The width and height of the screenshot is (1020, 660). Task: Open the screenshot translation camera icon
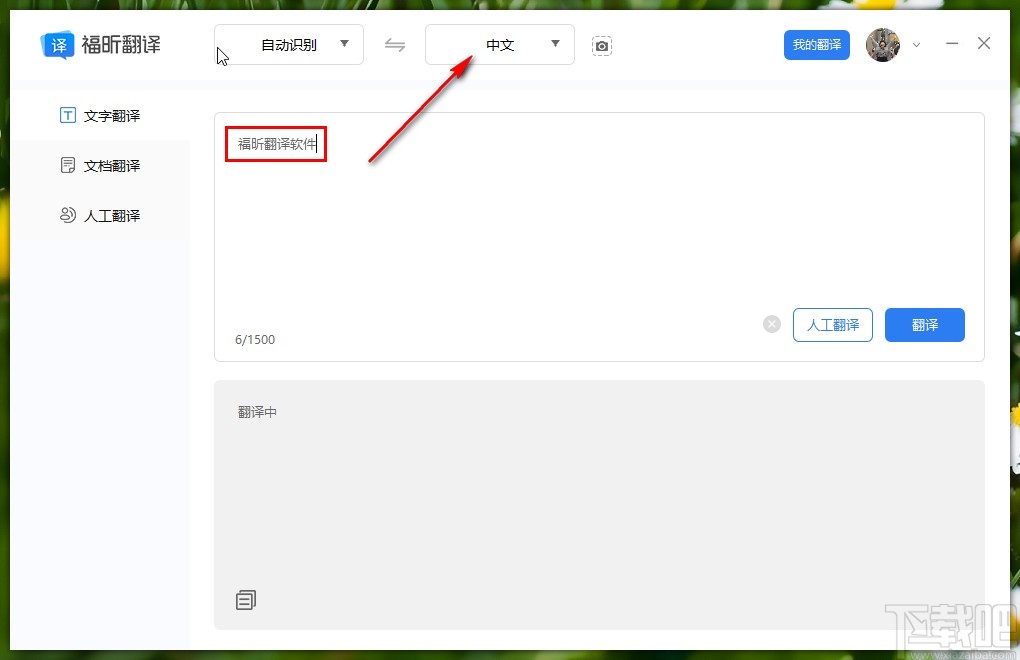pos(602,46)
